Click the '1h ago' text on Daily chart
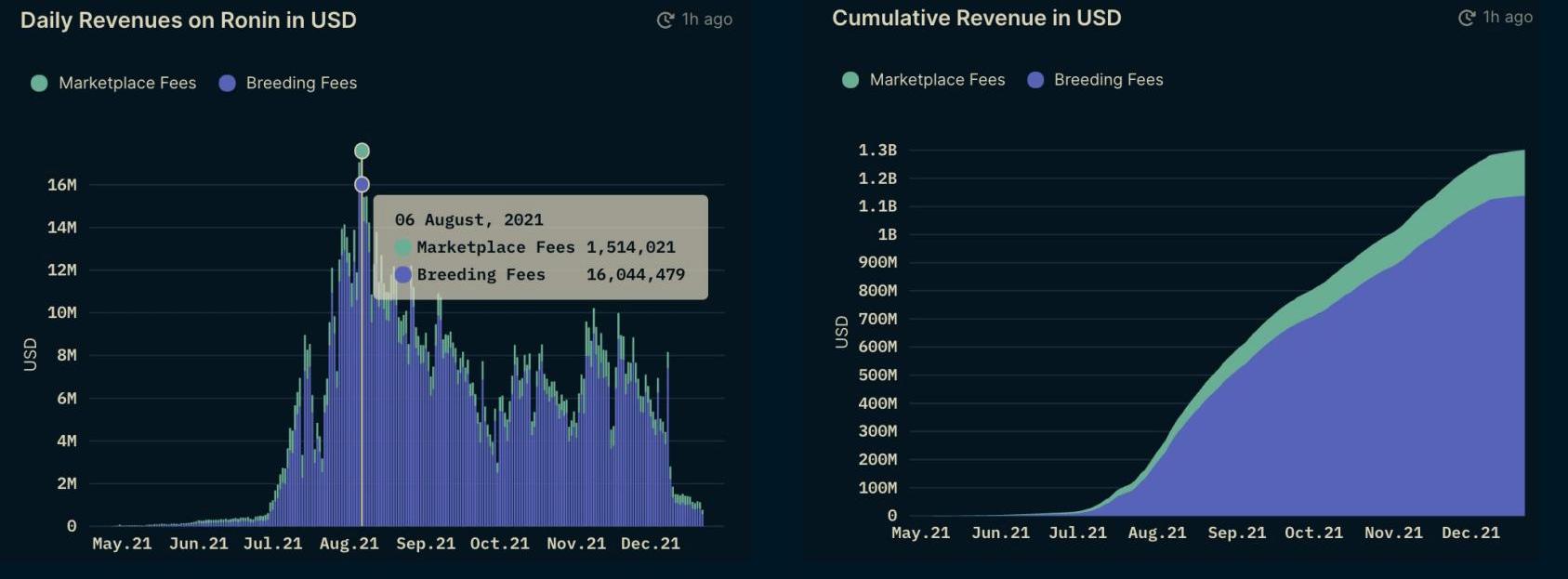Screen dimensions: 1568x579 (706, 20)
